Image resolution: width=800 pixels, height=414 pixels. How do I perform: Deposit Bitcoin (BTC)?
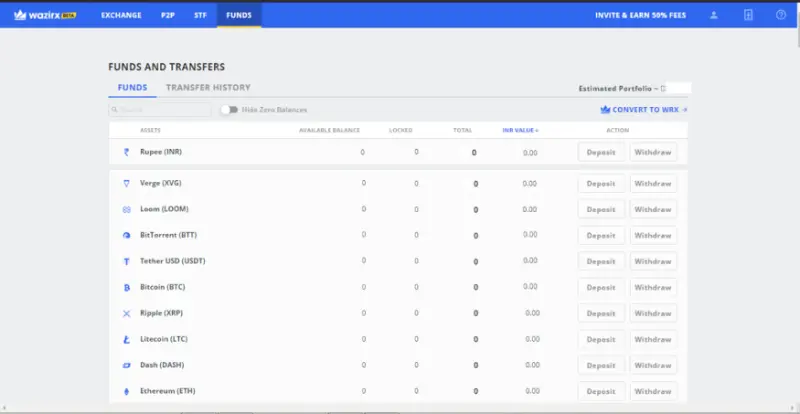(601, 287)
